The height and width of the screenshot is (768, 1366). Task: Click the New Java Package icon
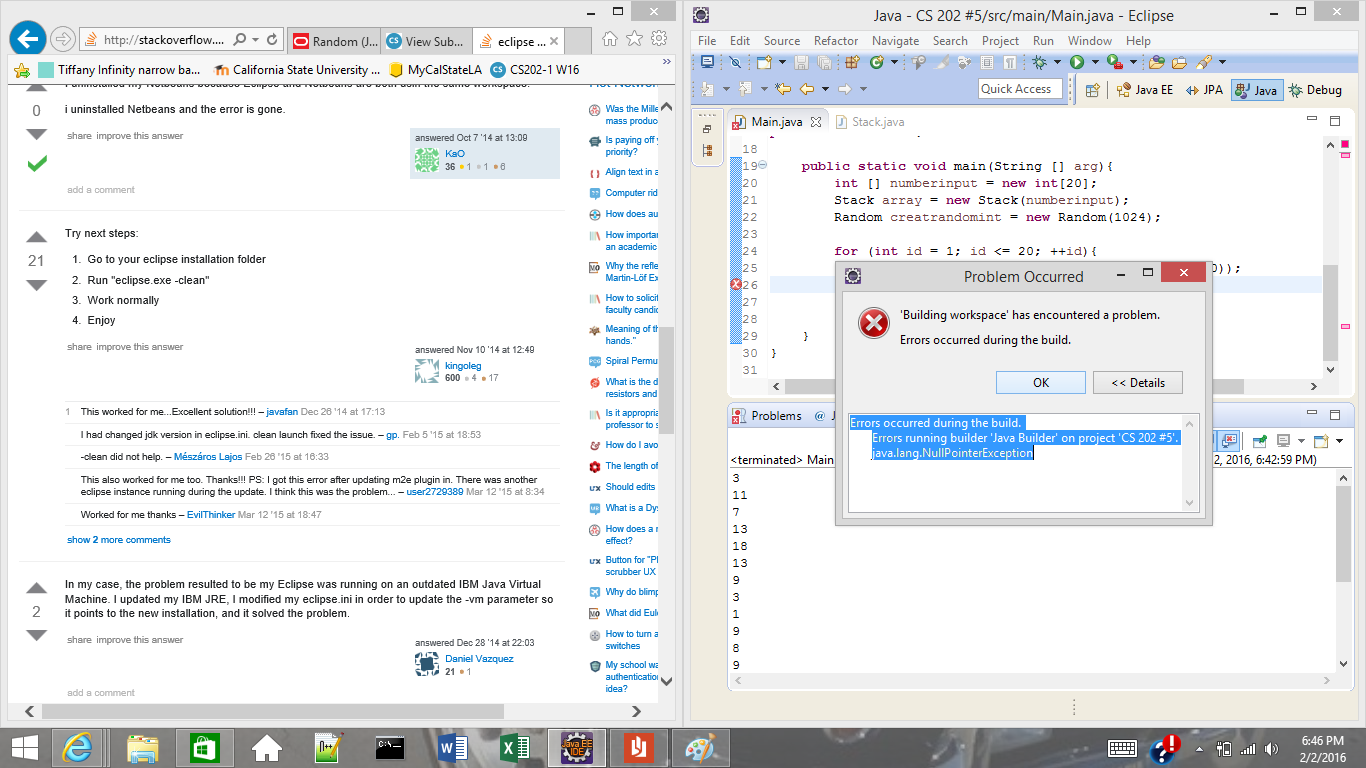(x=852, y=62)
